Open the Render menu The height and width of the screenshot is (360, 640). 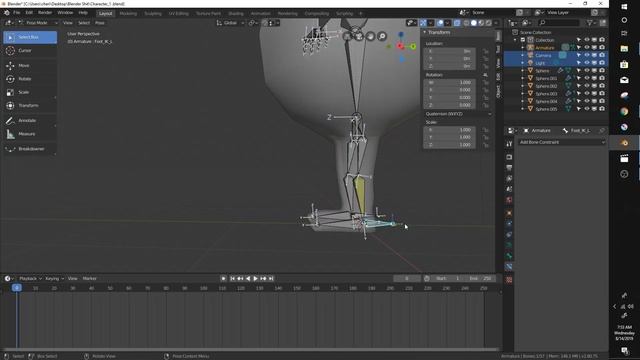pos(45,13)
